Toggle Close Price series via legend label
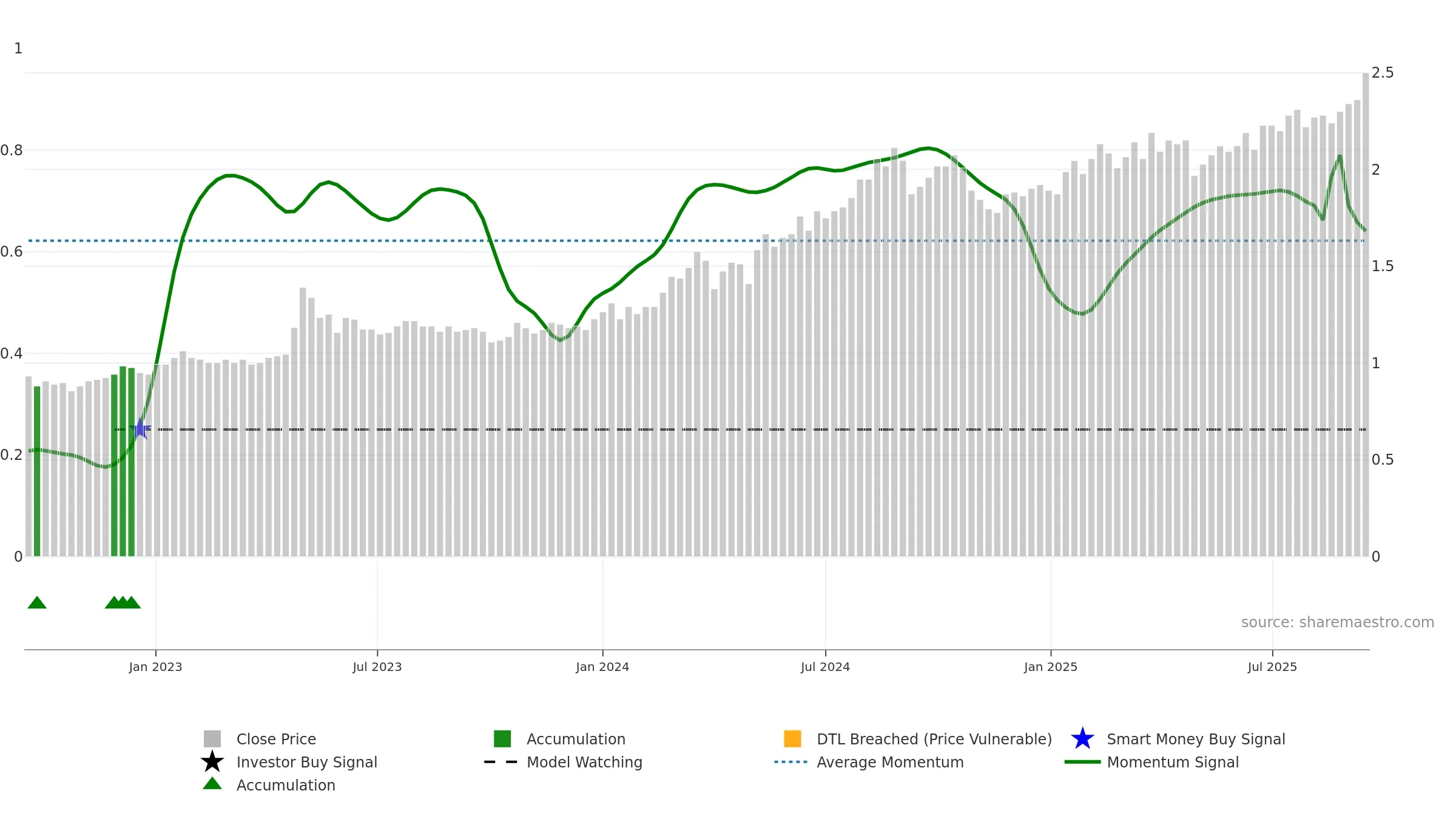The height and width of the screenshot is (819, 1456). [276, 739]
